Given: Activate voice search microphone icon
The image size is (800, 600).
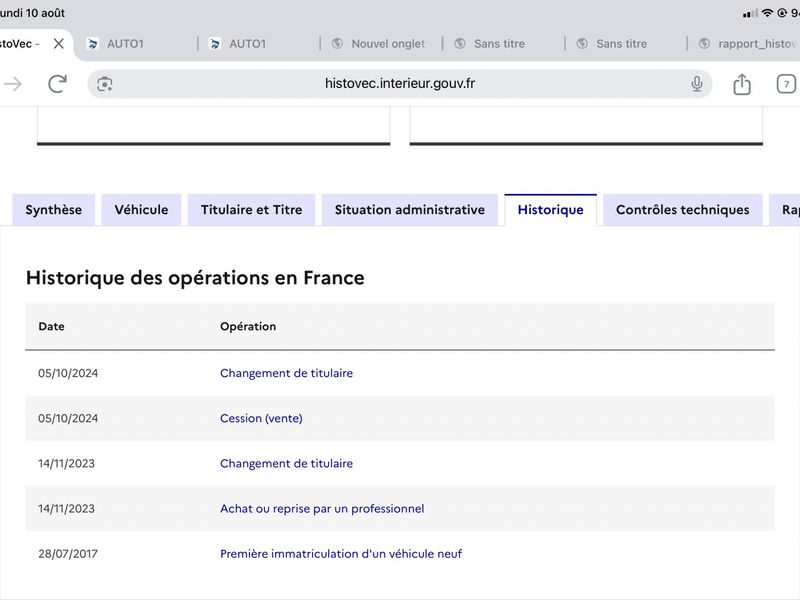Looking at the screenshot, I should (x=696, y=84).
